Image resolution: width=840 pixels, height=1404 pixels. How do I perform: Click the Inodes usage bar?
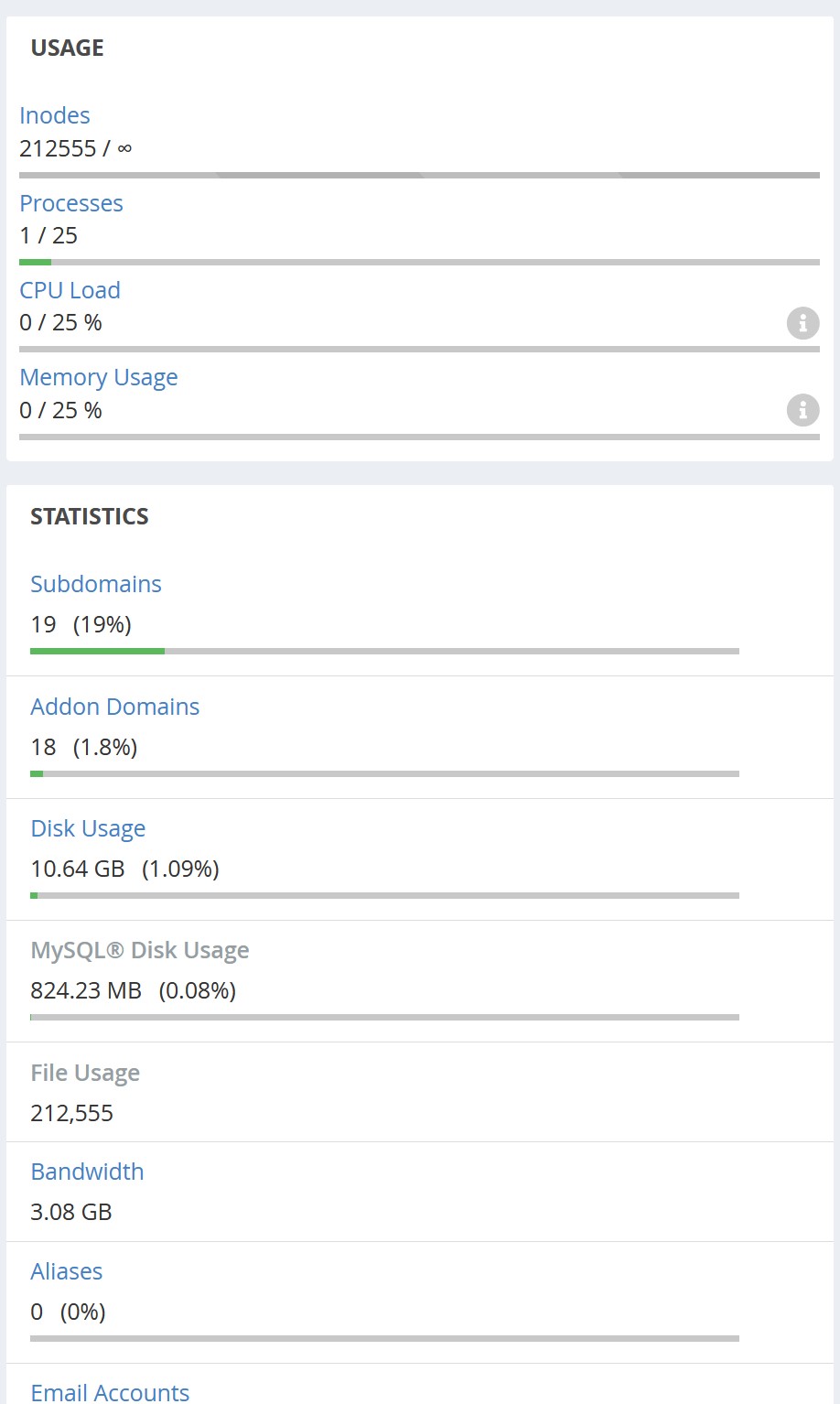click(x=419, y=175)
